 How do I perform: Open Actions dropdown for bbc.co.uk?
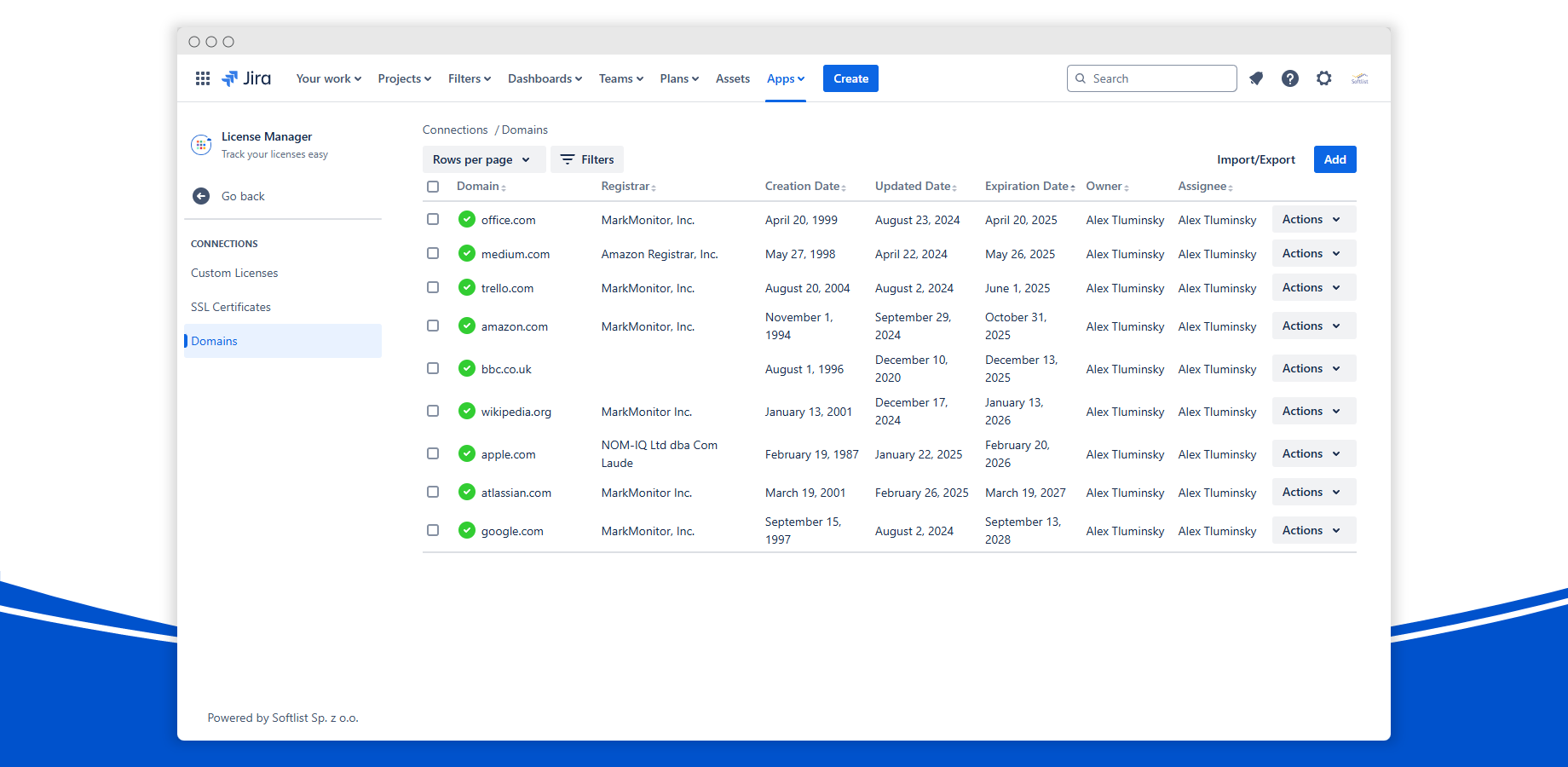click(1313, 368)
